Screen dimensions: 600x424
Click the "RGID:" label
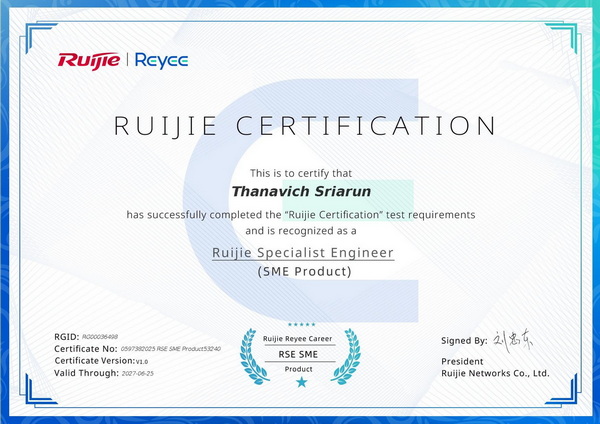(x=67, y=337)
